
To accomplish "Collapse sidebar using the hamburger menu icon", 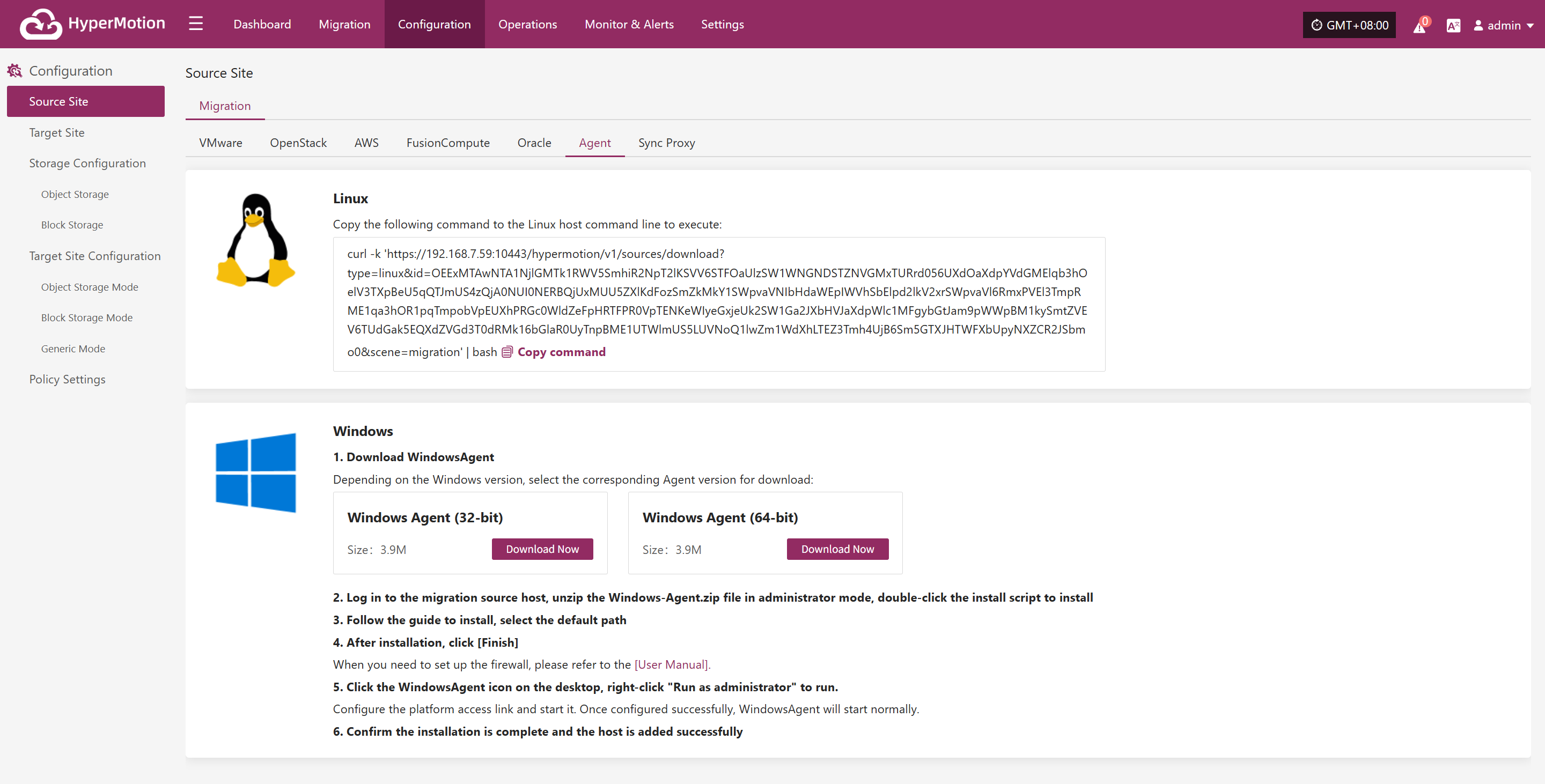I will tap(195, 24).
